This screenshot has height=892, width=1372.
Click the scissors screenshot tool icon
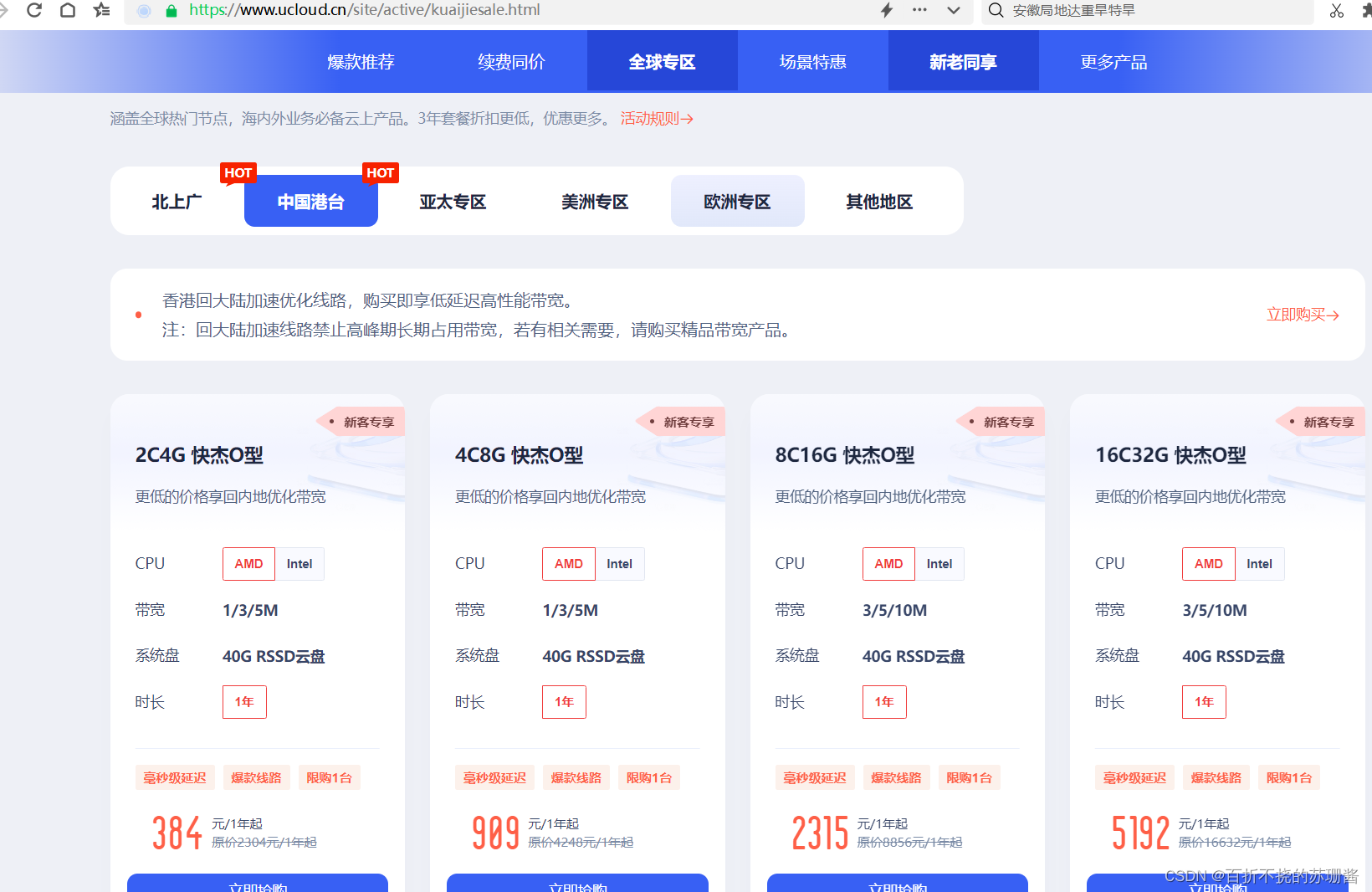[x=1337, y=10]
